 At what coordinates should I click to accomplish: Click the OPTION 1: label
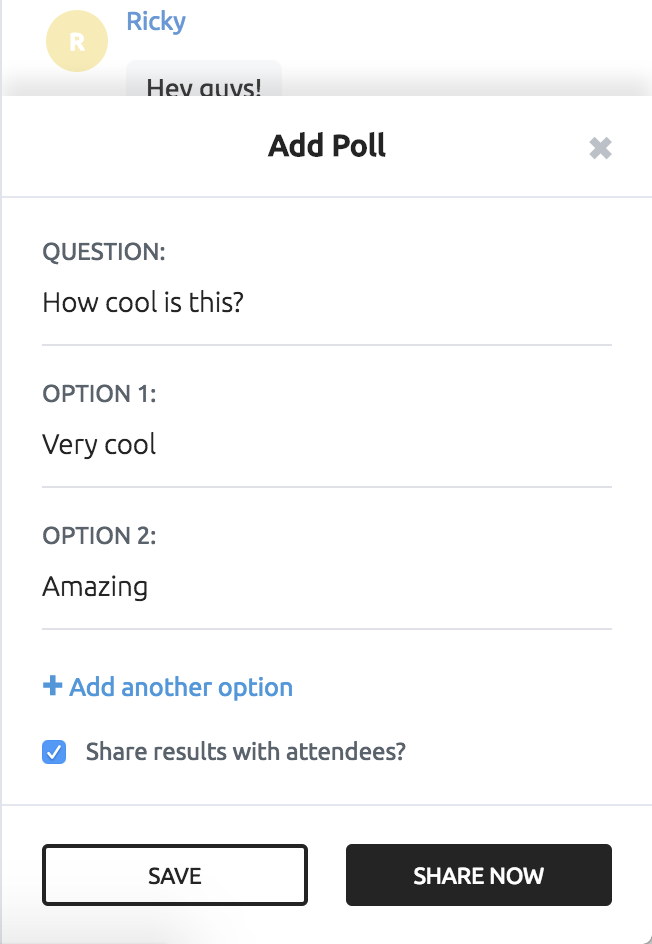[x=99, y=393]
